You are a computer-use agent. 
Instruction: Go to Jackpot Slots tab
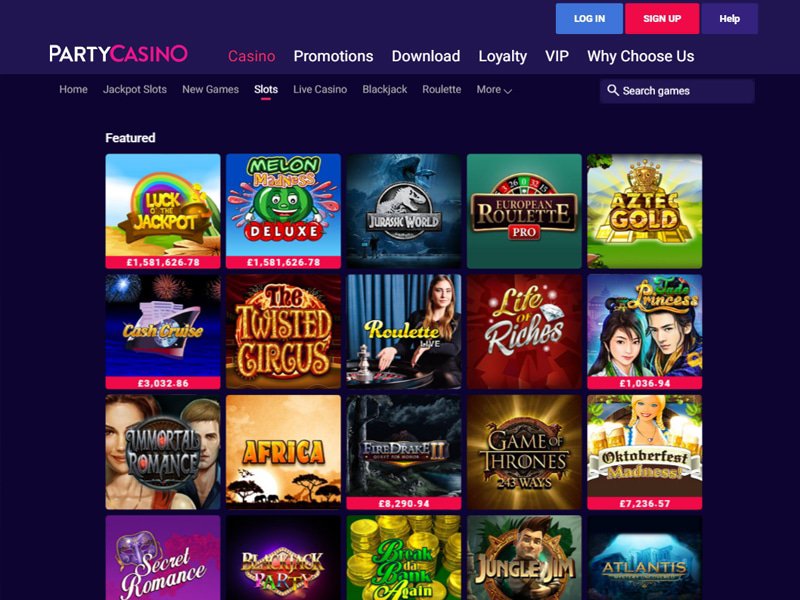click(x=135, y=89)
